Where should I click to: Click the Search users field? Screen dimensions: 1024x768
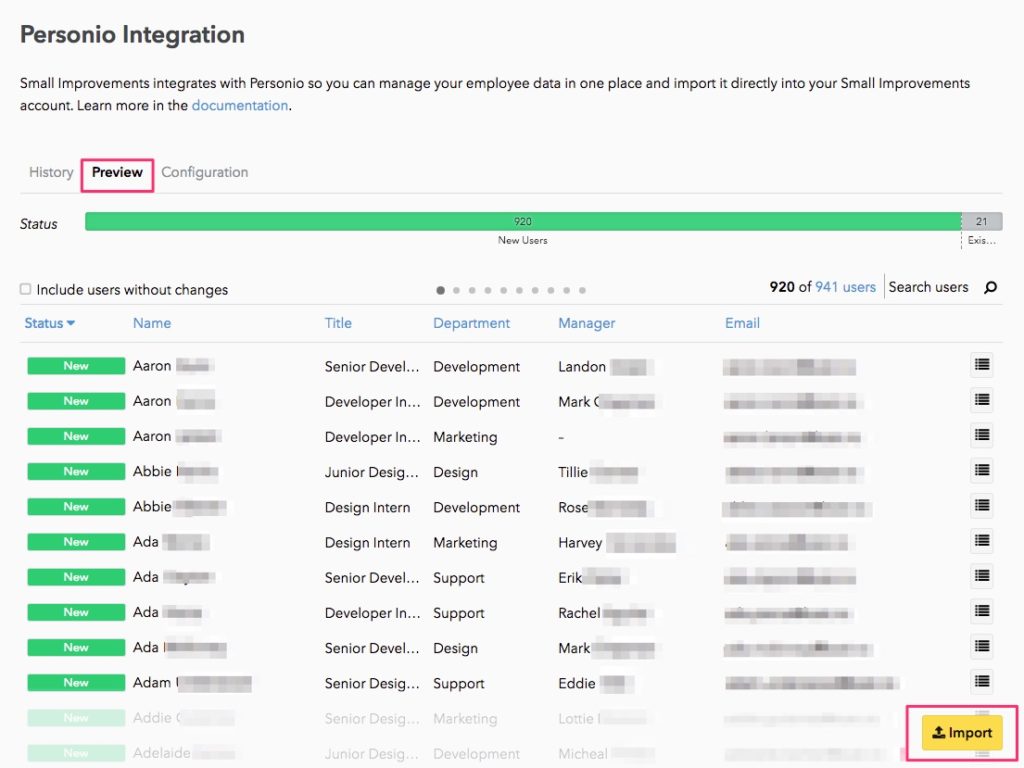[928, 287]
